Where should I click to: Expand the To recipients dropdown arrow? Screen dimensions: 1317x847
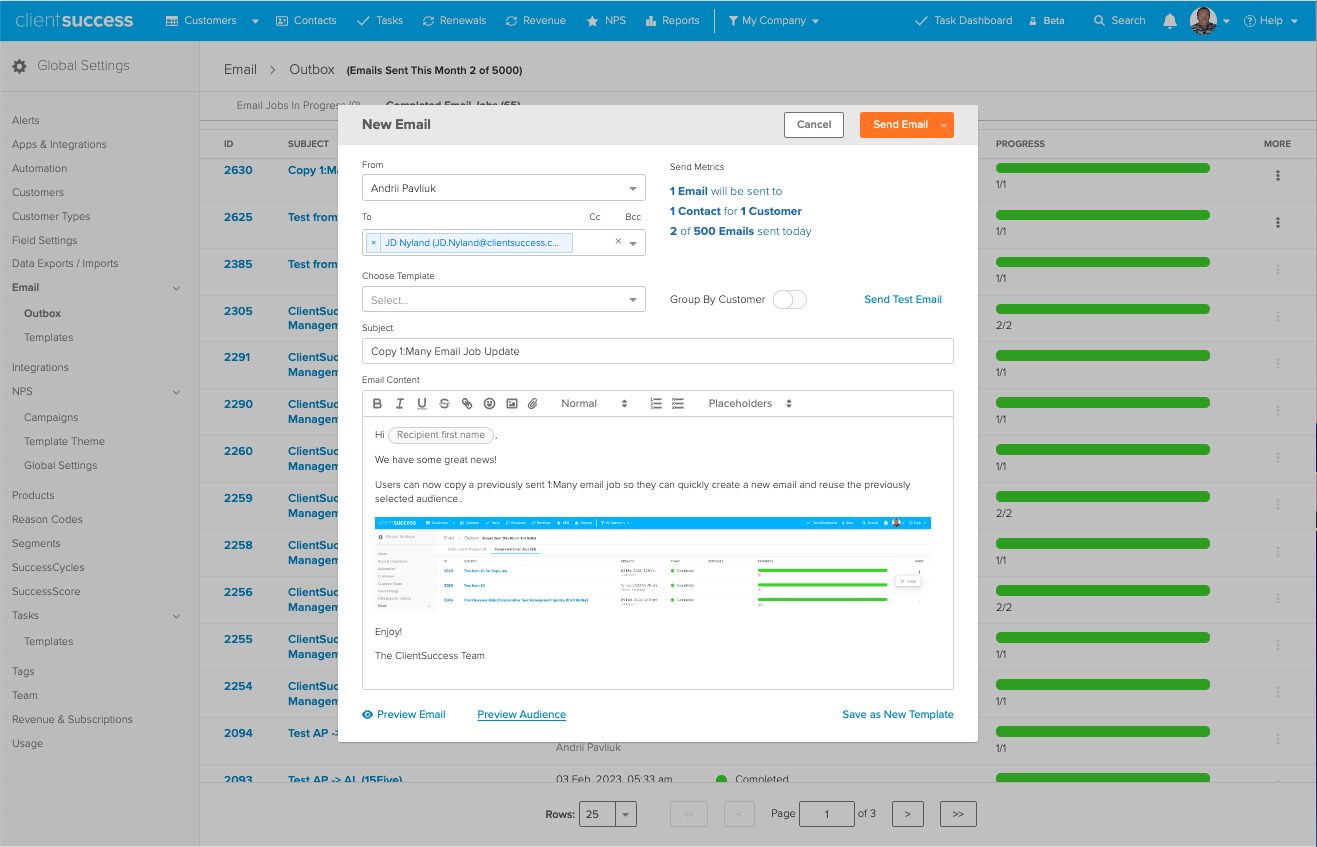634,243
